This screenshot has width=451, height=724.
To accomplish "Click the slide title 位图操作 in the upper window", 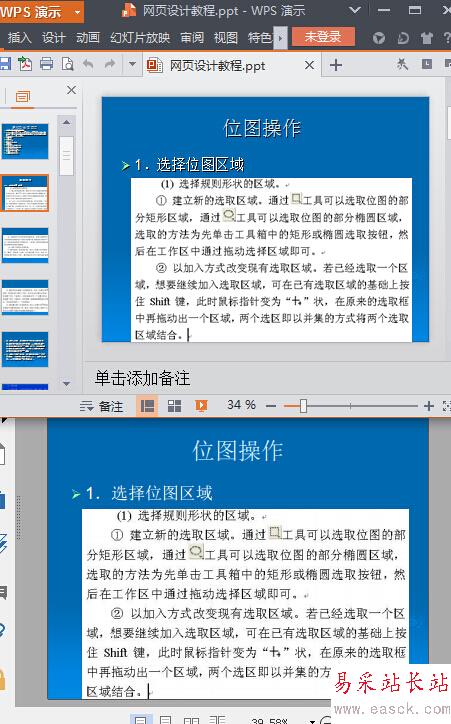I will tap(262, 128).
